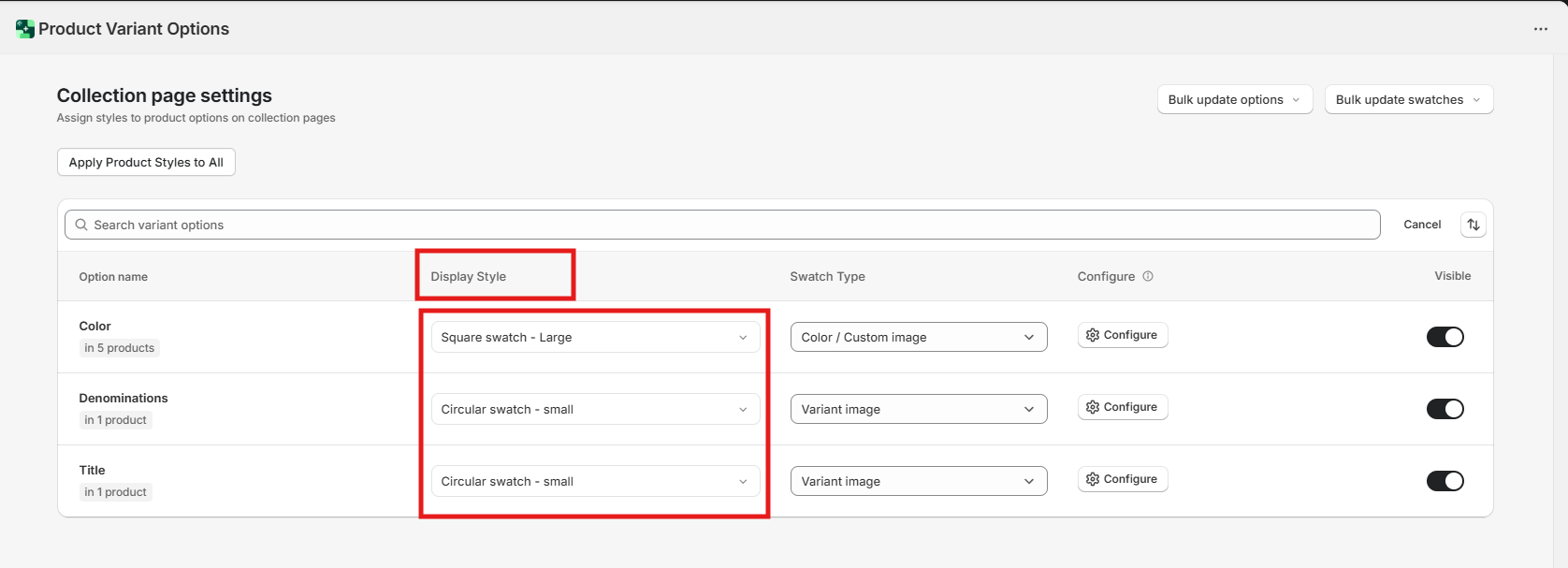The width and height of the screenshot is (1568, 568).
Task: Click the sort arrows icon button
Action: point(1473,225)
